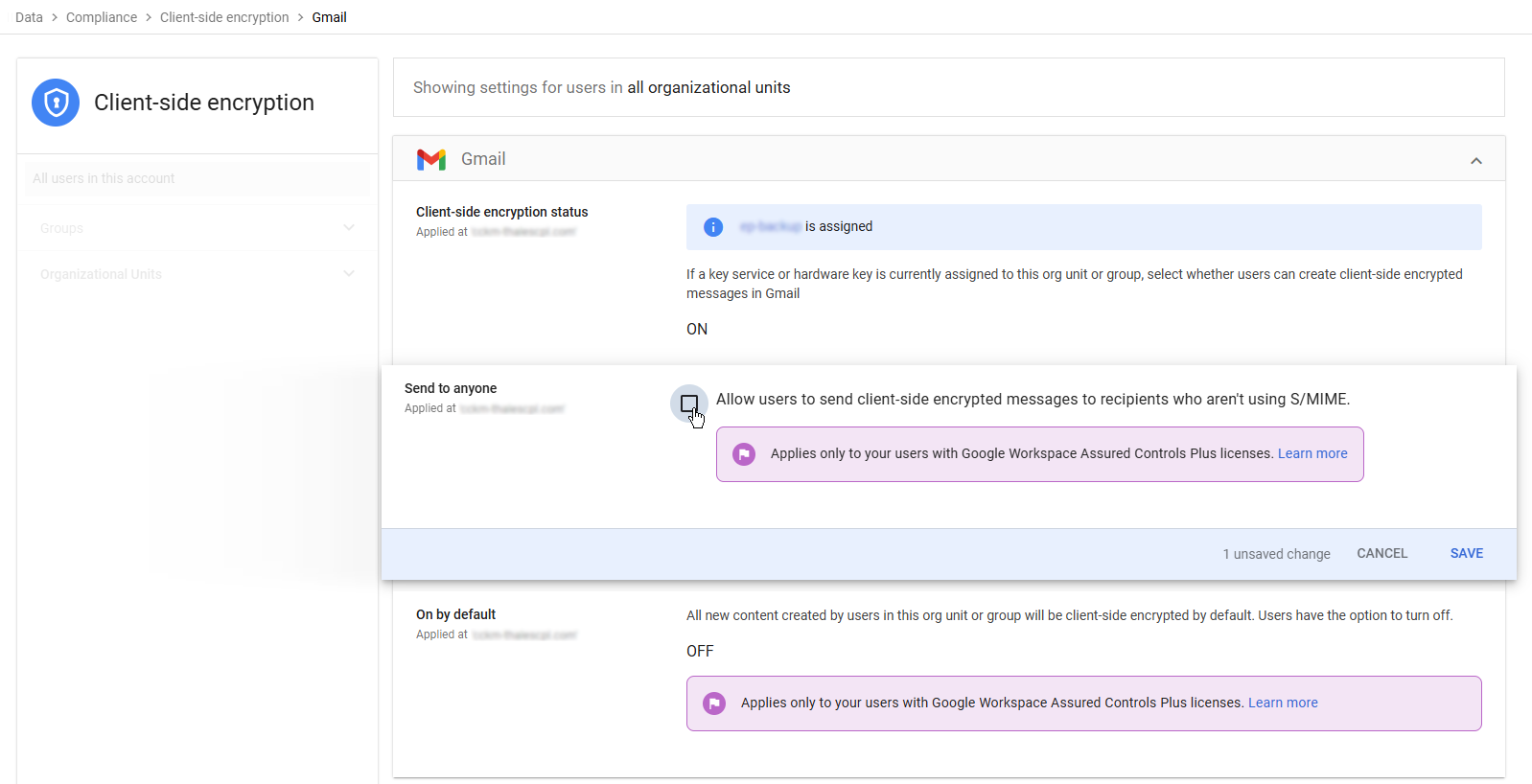Open Learn more link under Send to anyone
Viewport: 1532px width, 784px height.
tap(1312, 453)
